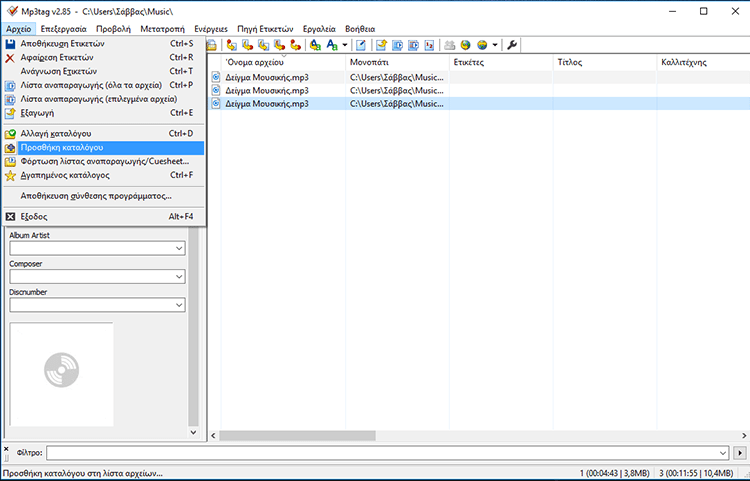Click the cover art disc placeholder
This screenshot has width=750, height=481.
[x=62, y=370]
